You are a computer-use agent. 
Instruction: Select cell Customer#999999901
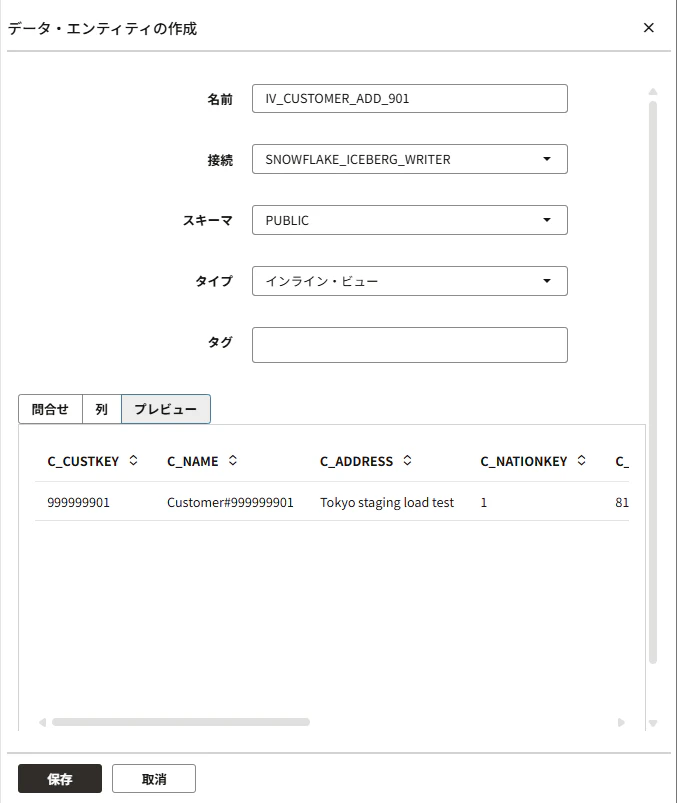[x=230, y=502]
